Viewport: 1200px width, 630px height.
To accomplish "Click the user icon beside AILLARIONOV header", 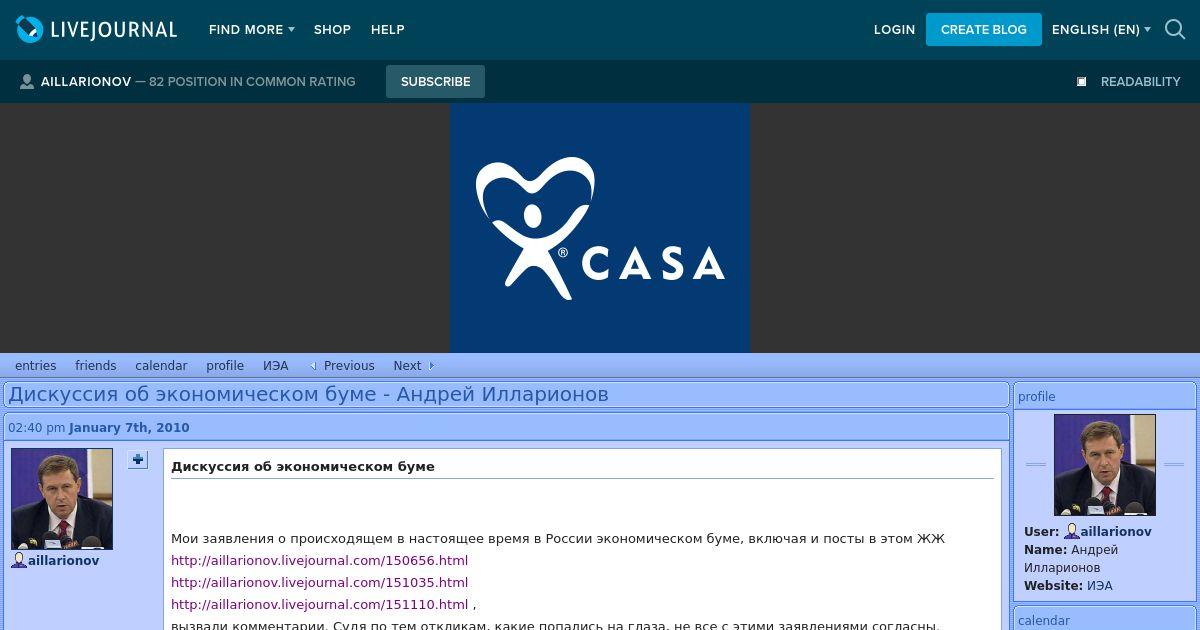I will click(x=27, y=82).
